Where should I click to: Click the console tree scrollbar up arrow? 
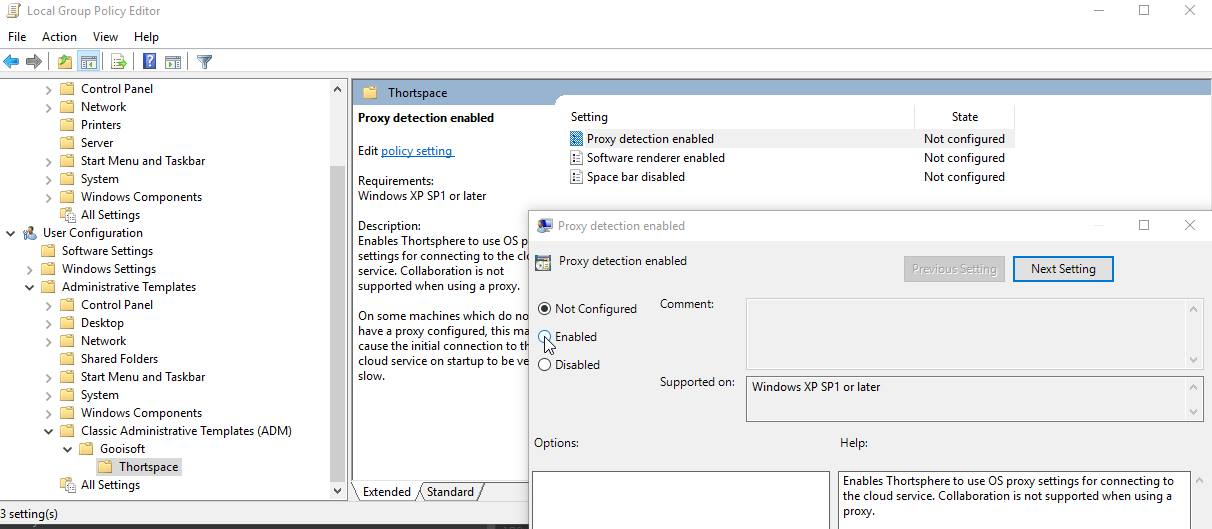pyautogui.click(x=337, y=89)
